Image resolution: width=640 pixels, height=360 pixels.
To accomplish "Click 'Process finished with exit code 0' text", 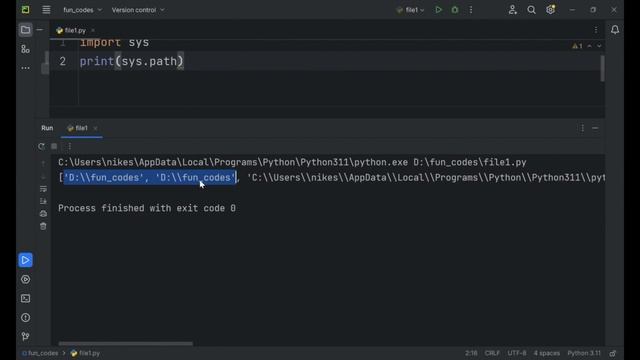I will point(147,209).
